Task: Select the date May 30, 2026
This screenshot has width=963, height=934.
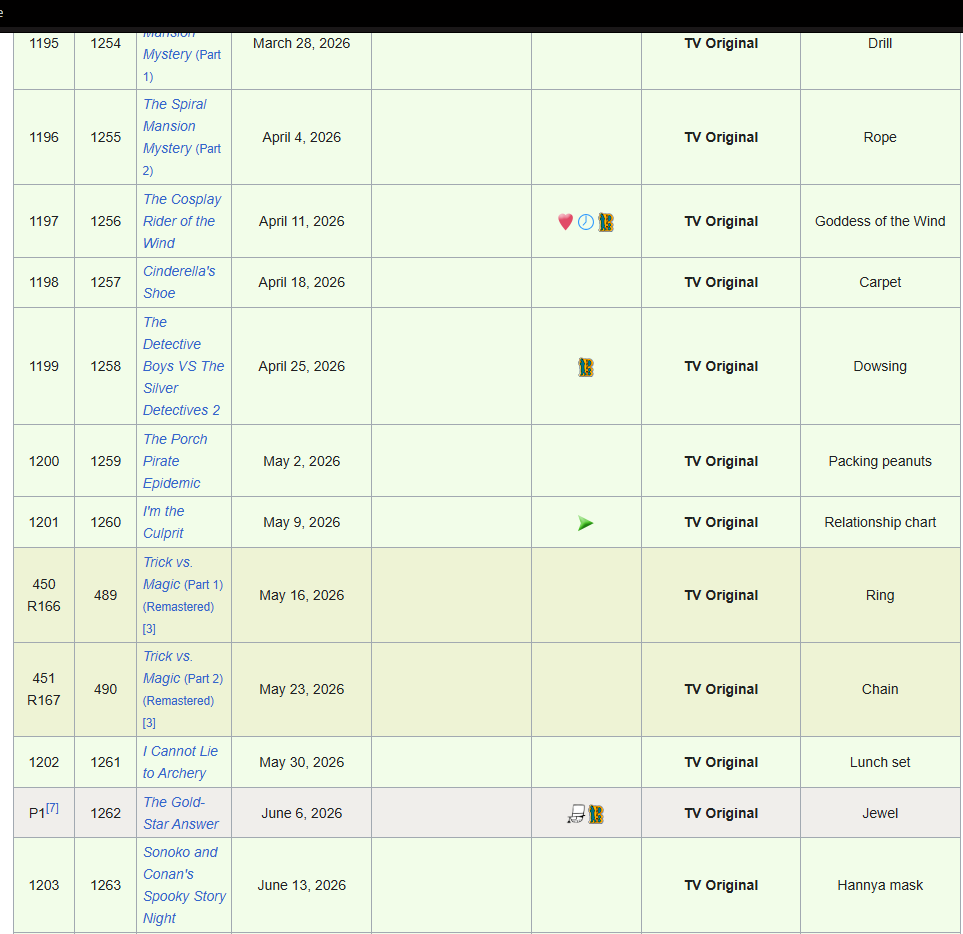Action: click(x=302, y=762)
